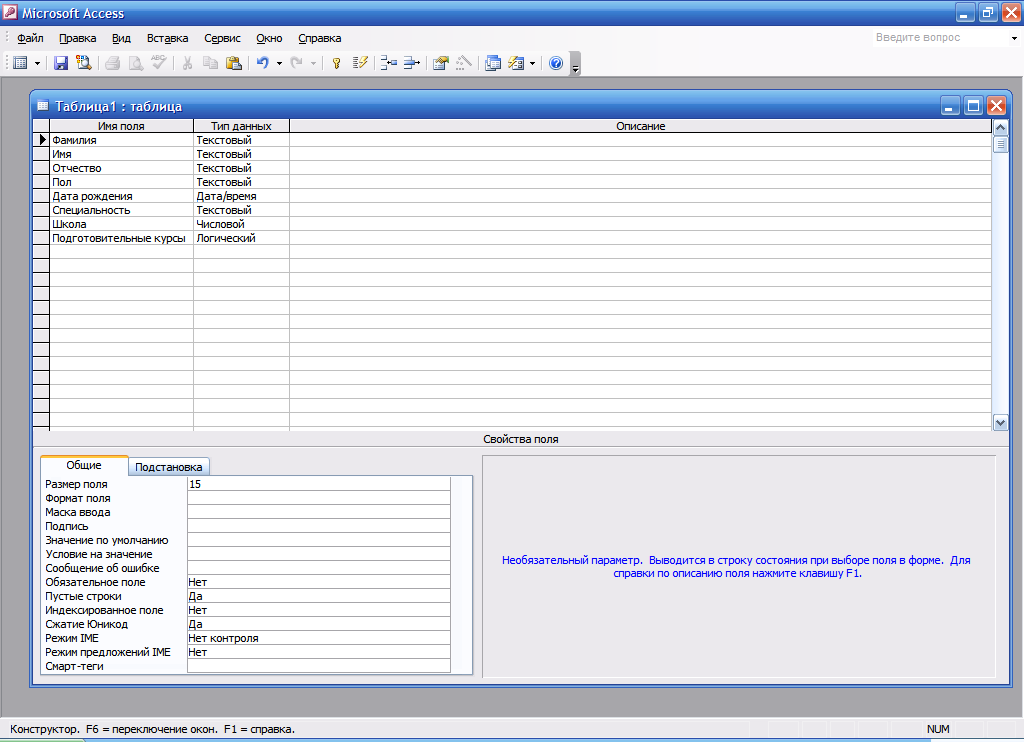Screen dimensions: 1024x742
Task: Open the Properties icon
Action: pyautogui.click(x=441, y=63)
